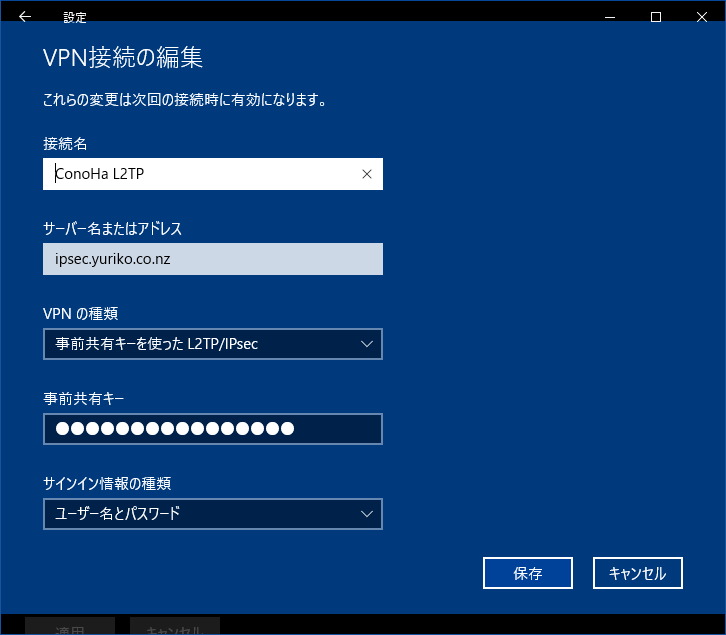Click the VPN接続の編集 heading
Viewport: 726px width, 635px height.
click(x=123, y=57)
